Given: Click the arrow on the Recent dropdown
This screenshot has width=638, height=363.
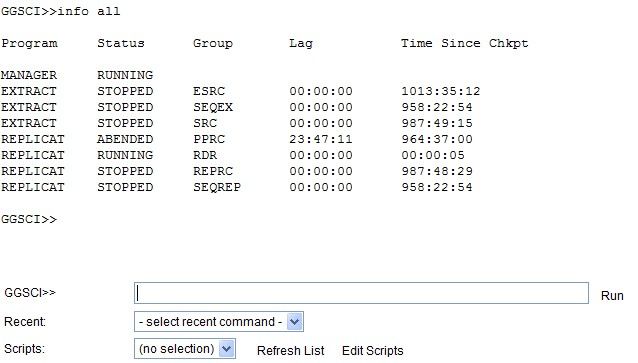Looking at the screenshot, I should point(295,322).
